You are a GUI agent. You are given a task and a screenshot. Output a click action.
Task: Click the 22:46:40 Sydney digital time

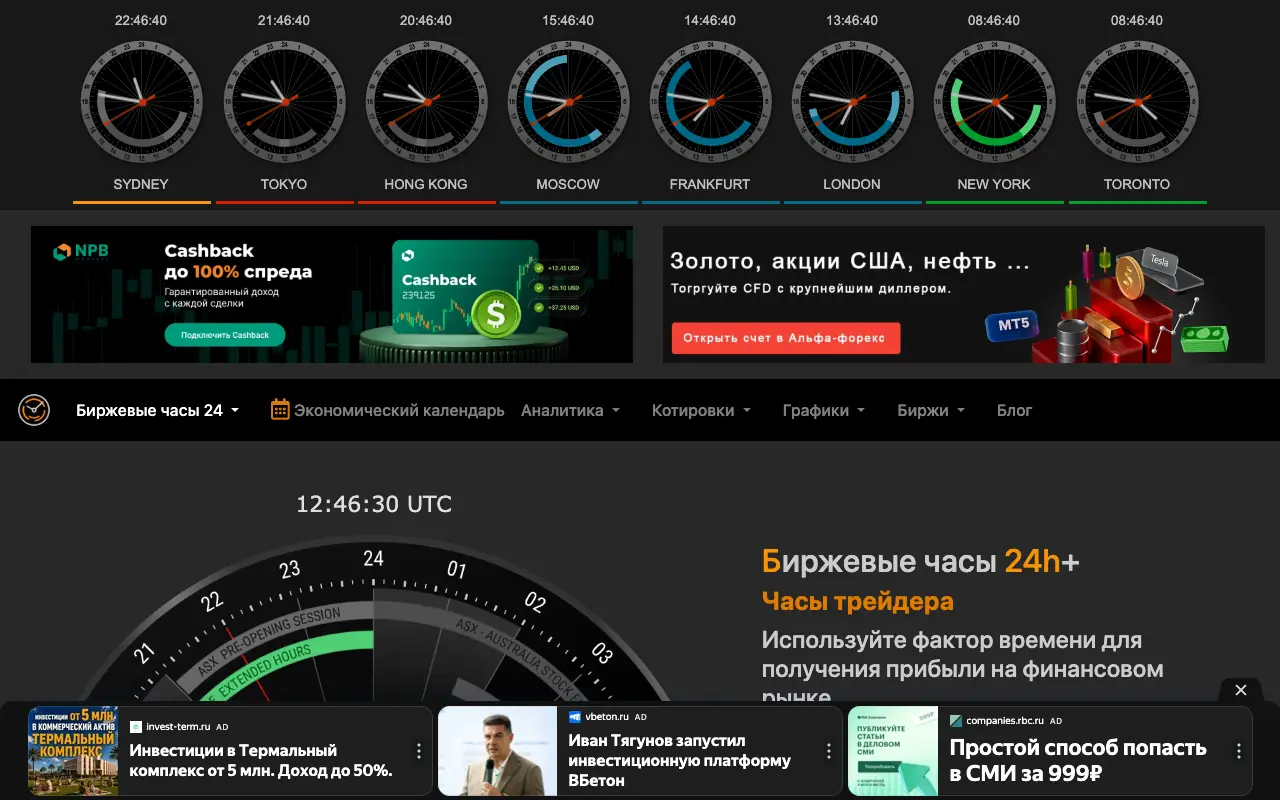(x=141, y=20)
